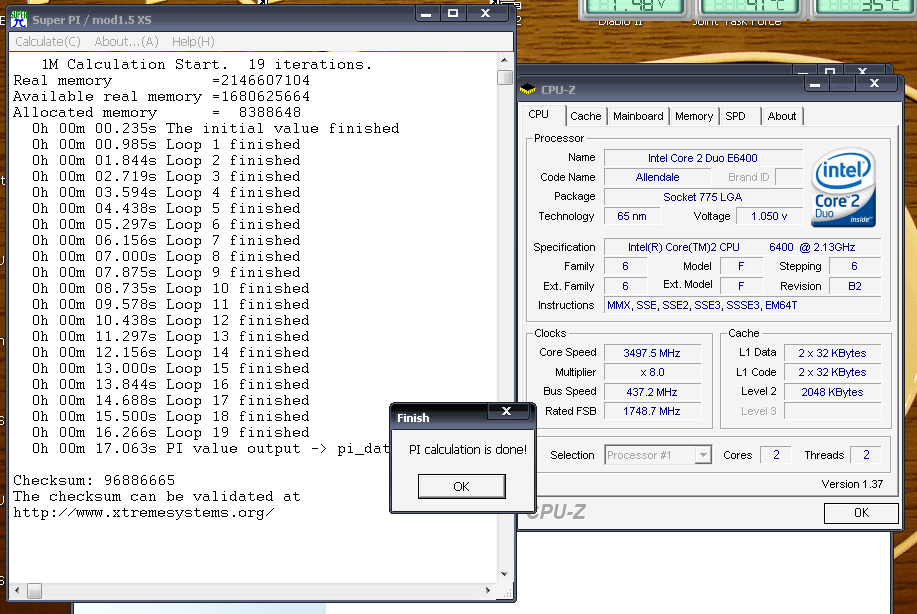Switch to the Mainboard tab in CPU-Z
This screenshot has width=917, height=614.
coord(638,116)
